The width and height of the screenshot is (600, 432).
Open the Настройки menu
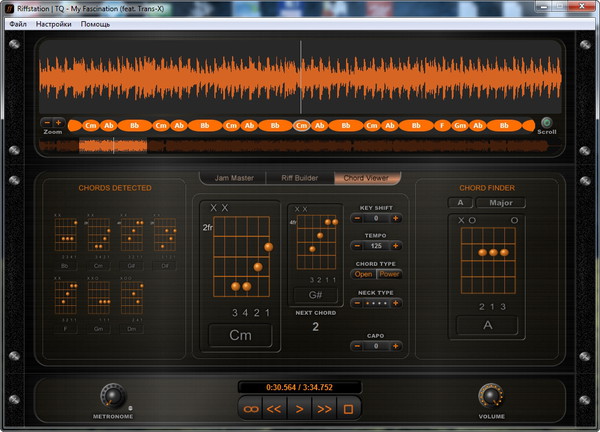[53, 23]
